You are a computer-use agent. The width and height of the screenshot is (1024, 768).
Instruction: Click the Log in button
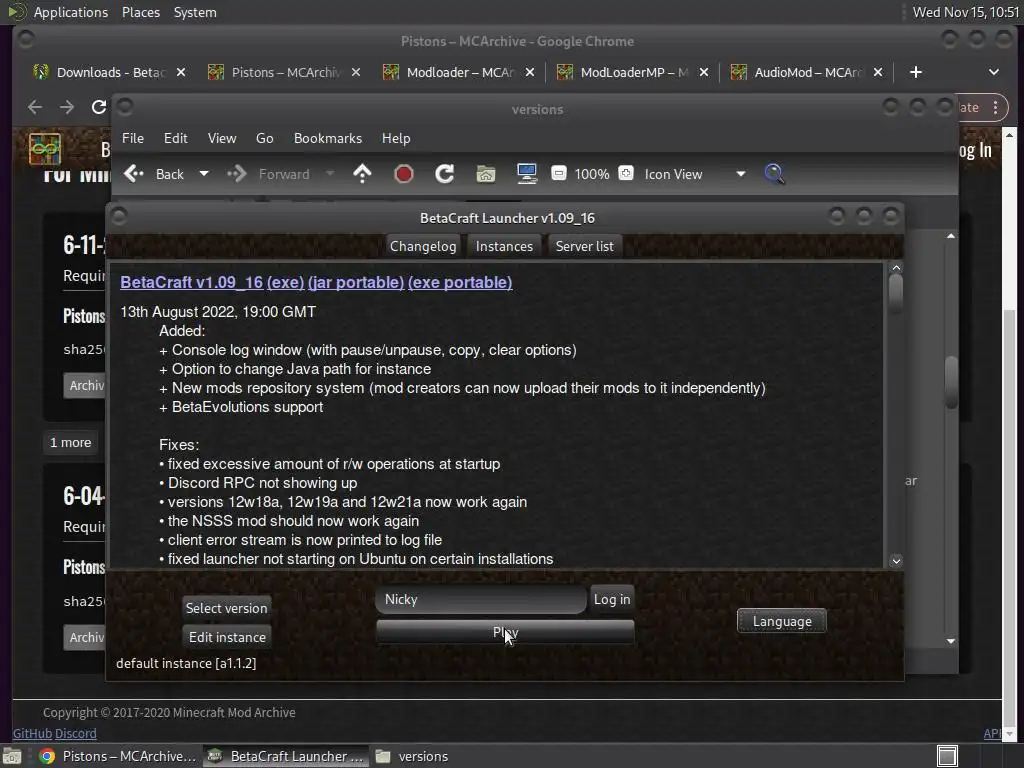pos(611,600)
